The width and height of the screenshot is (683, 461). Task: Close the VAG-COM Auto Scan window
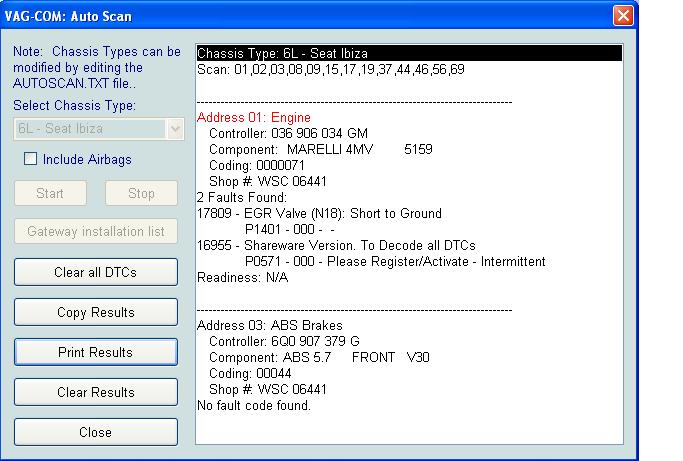point(623,16)
